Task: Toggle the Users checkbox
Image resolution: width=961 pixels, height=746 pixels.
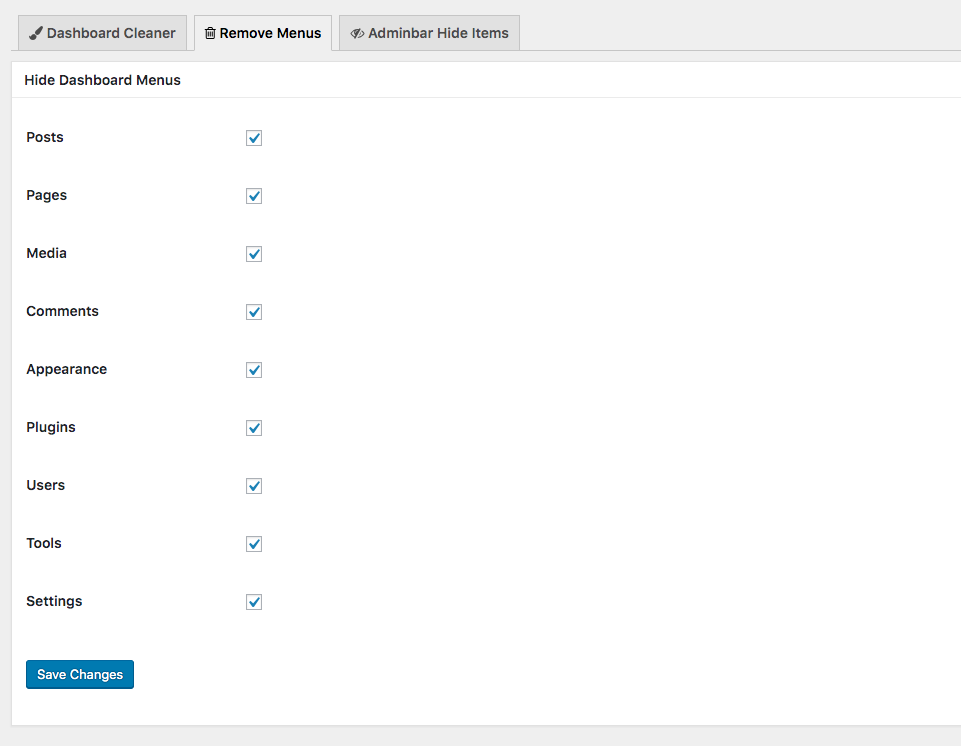Action: [x=254, y=486]
